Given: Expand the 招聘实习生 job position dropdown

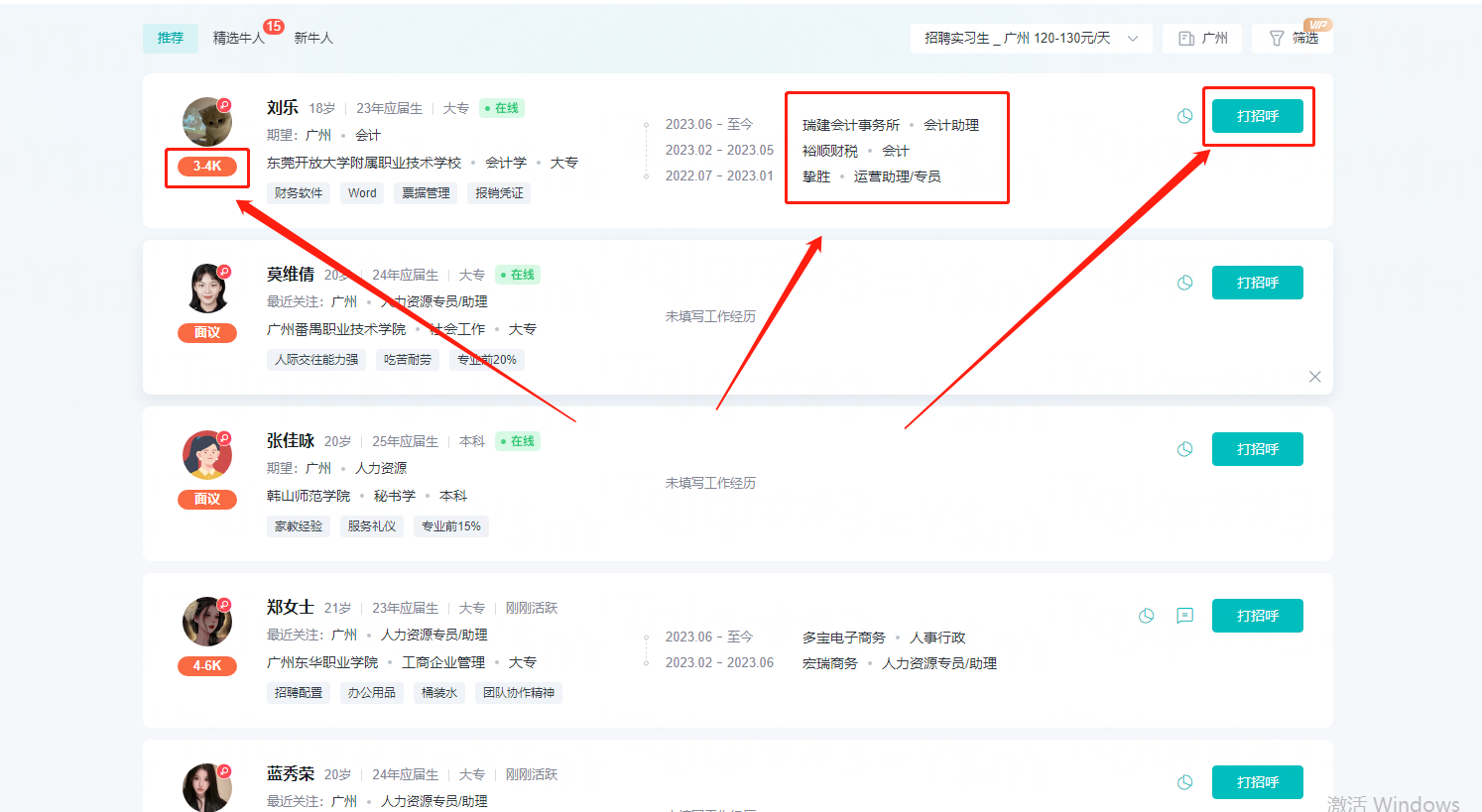Looking at the screenshot, I should pos(1032,38).
